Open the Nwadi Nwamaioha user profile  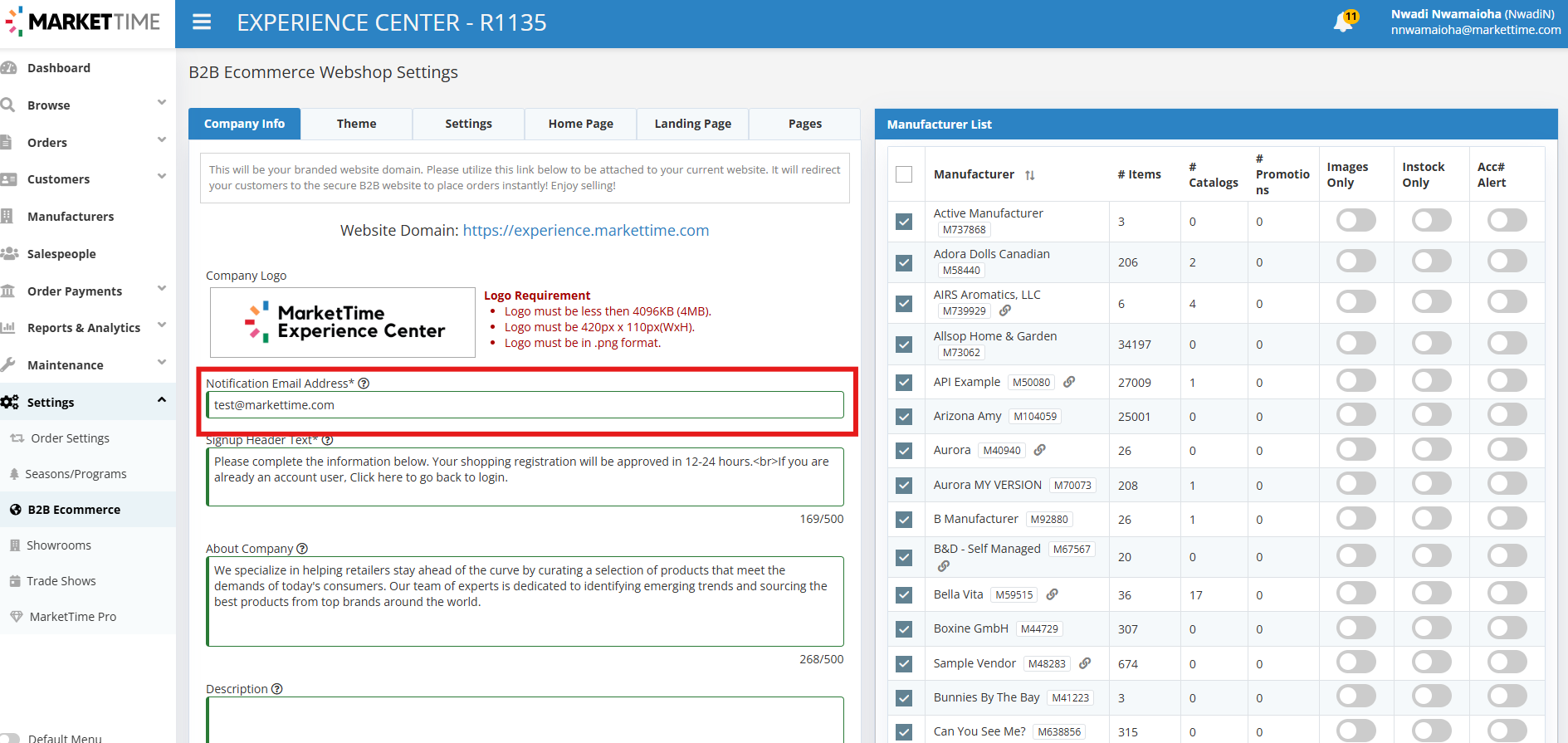[x=1475, y=22]
